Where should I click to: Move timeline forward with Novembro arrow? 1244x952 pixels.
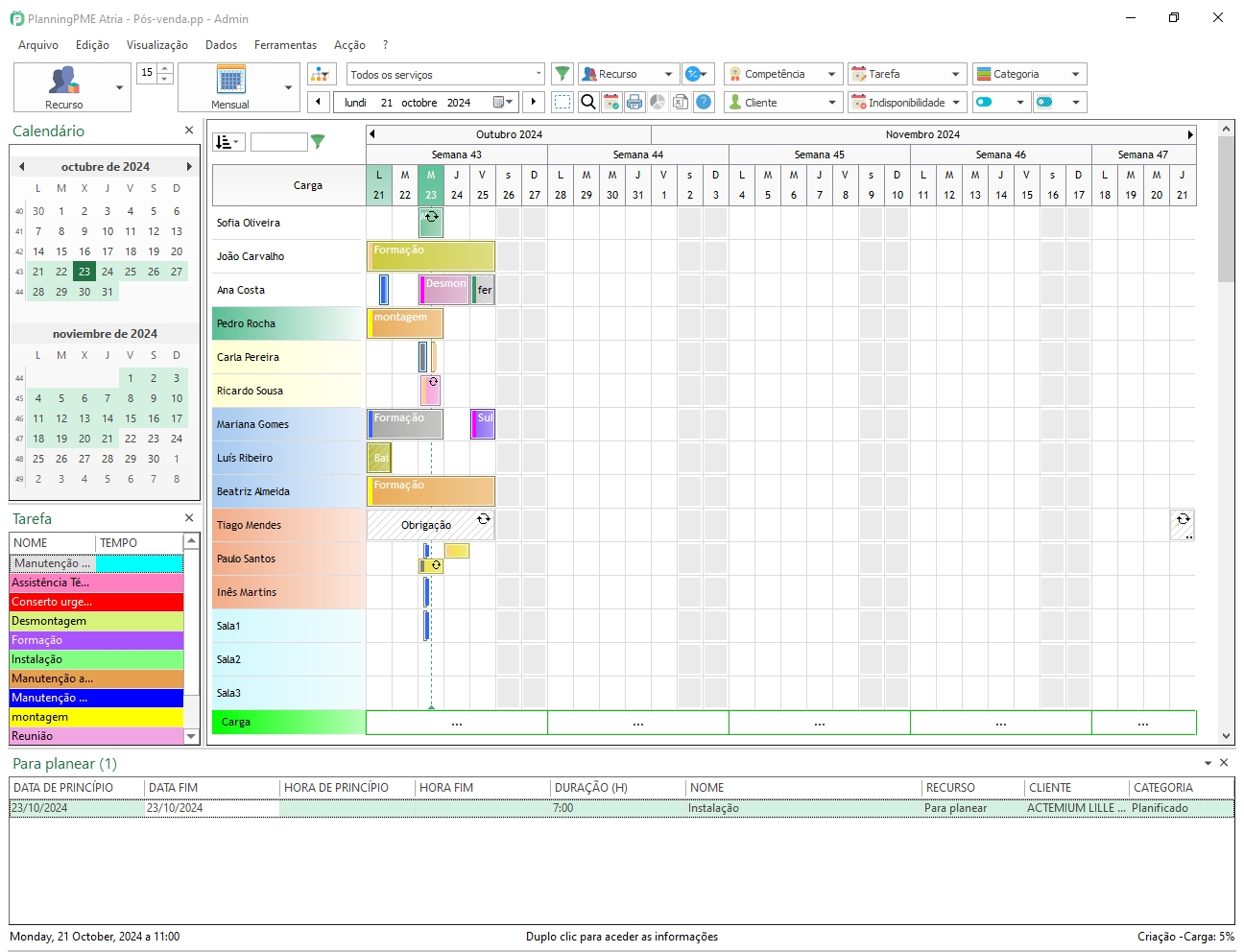[x=1190, y=134]
